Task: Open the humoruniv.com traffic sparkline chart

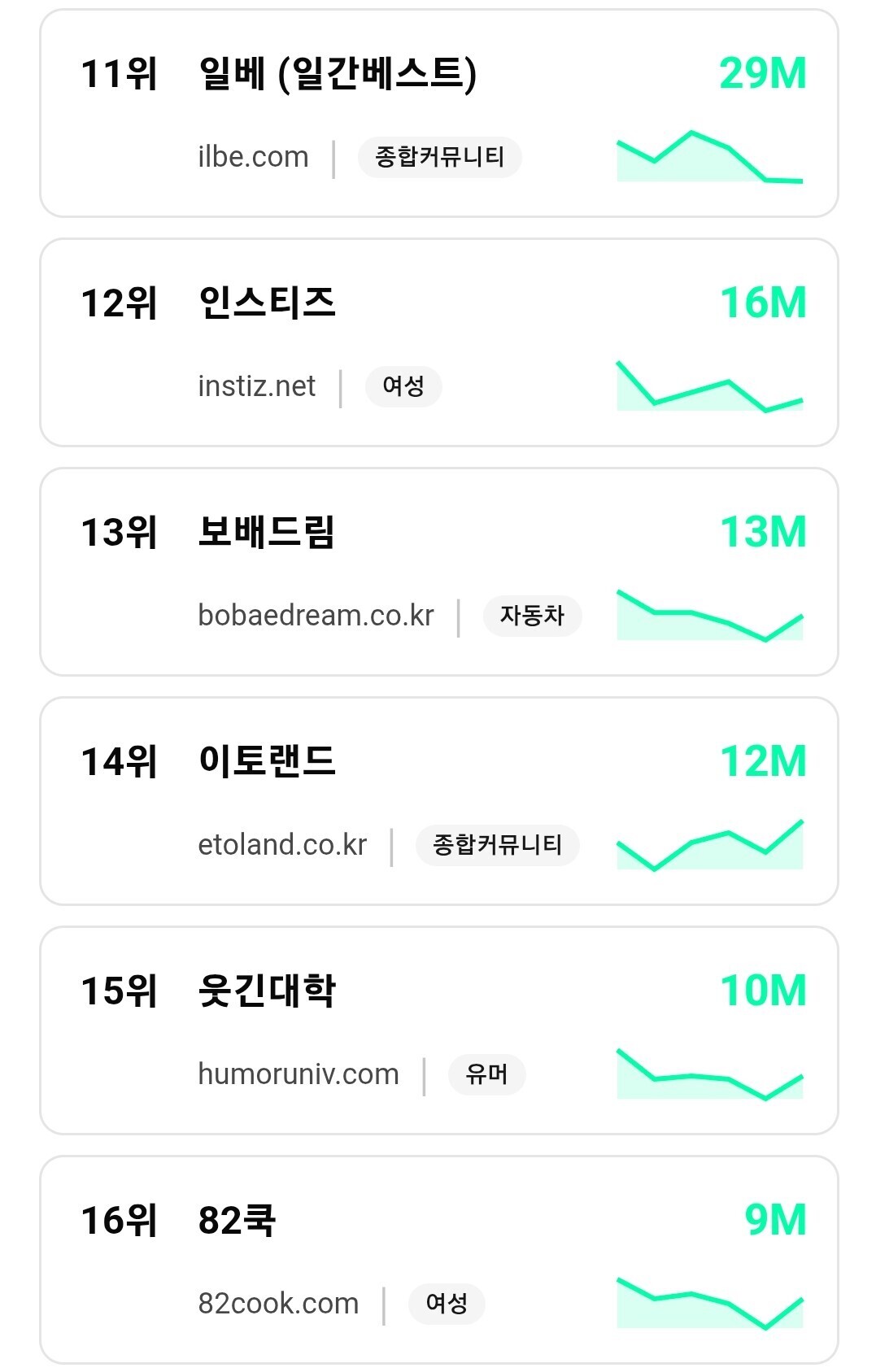Action: pos(709,1074)
